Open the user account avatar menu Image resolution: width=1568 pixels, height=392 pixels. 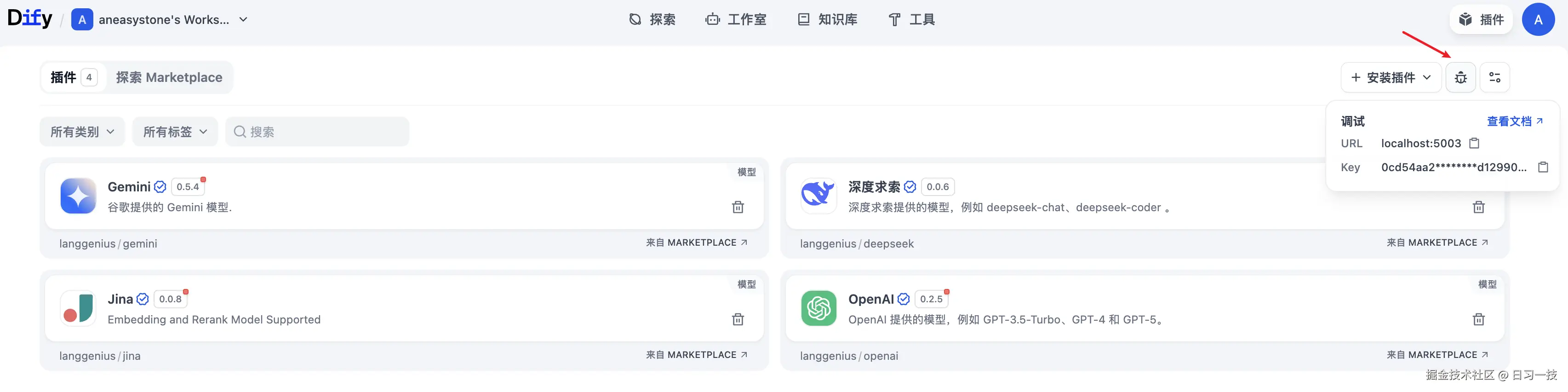click(1538, 19)
